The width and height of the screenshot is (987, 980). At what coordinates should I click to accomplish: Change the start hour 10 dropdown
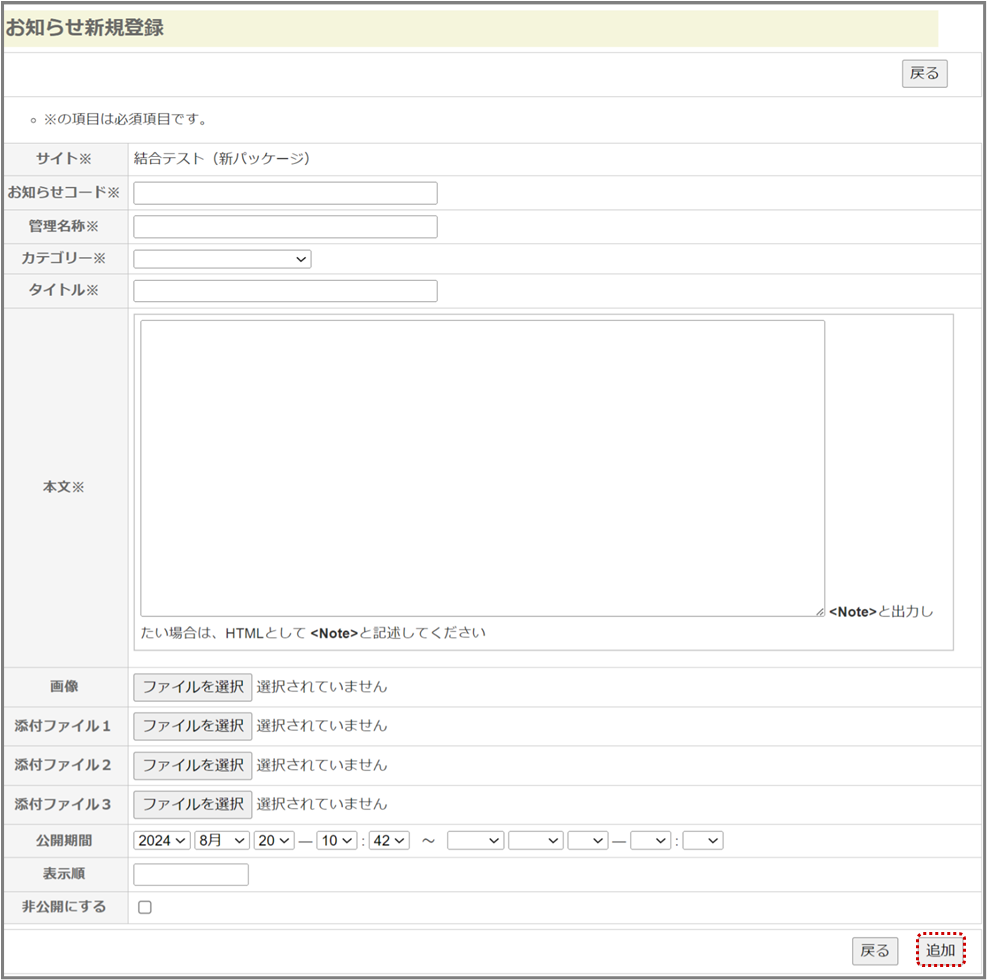coord(337,841)
